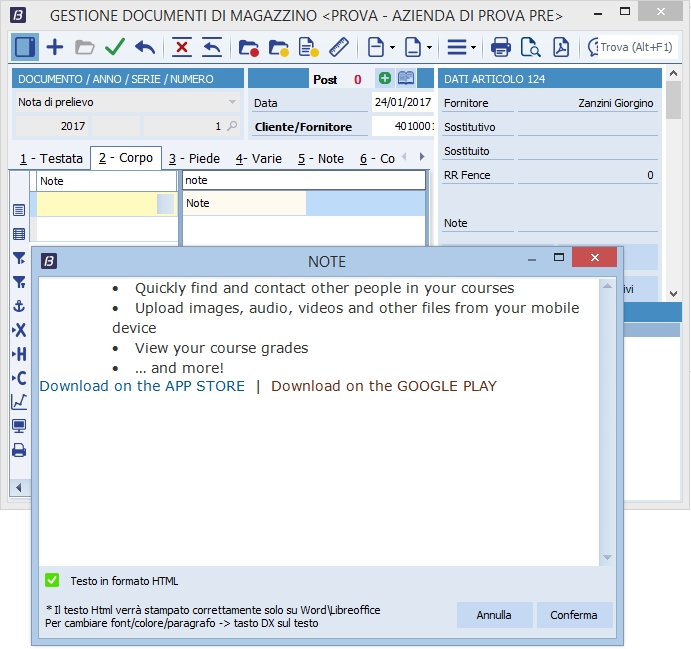Click the anchor icon in left sidebar
The image size is (691, 649).
tap(19, 306)
